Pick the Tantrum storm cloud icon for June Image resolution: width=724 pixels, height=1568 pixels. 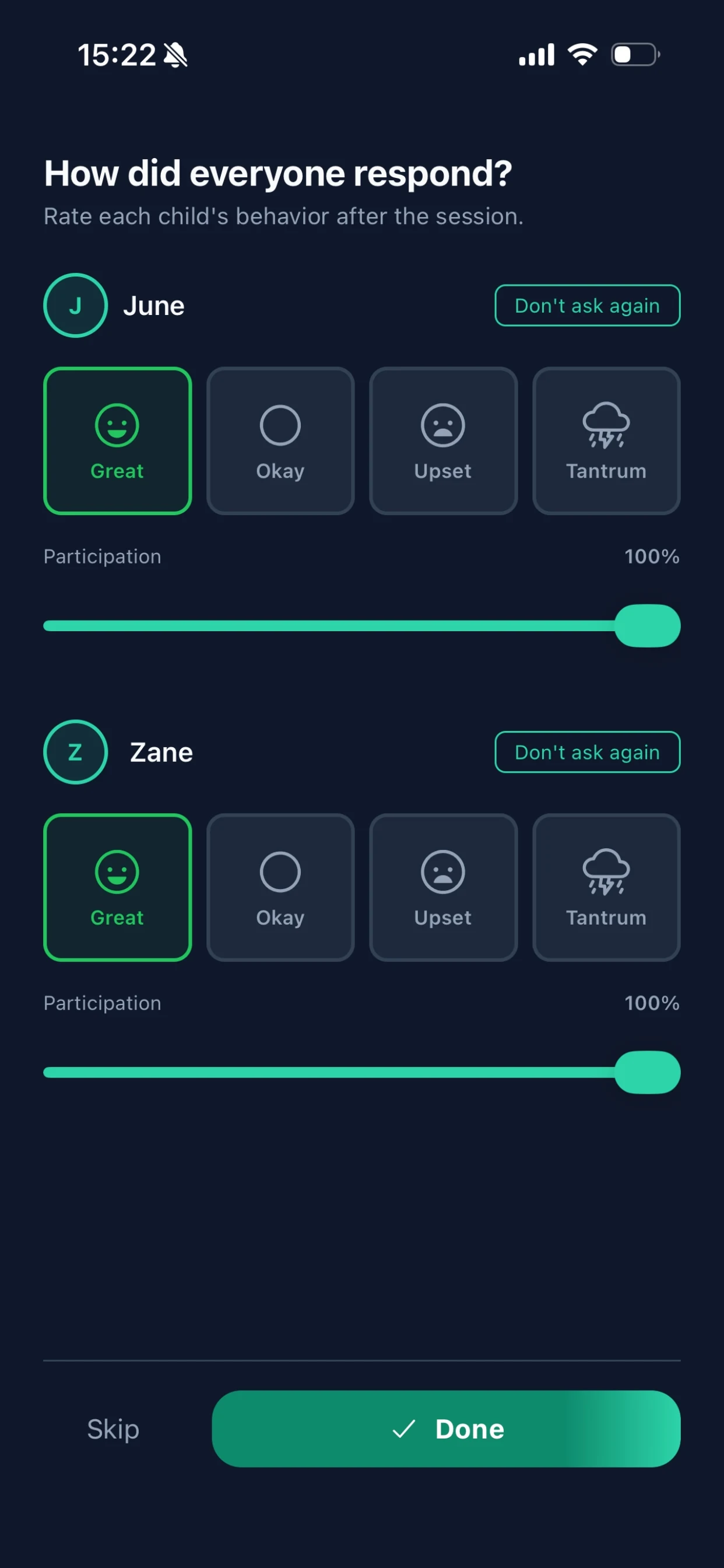[606, 425]
